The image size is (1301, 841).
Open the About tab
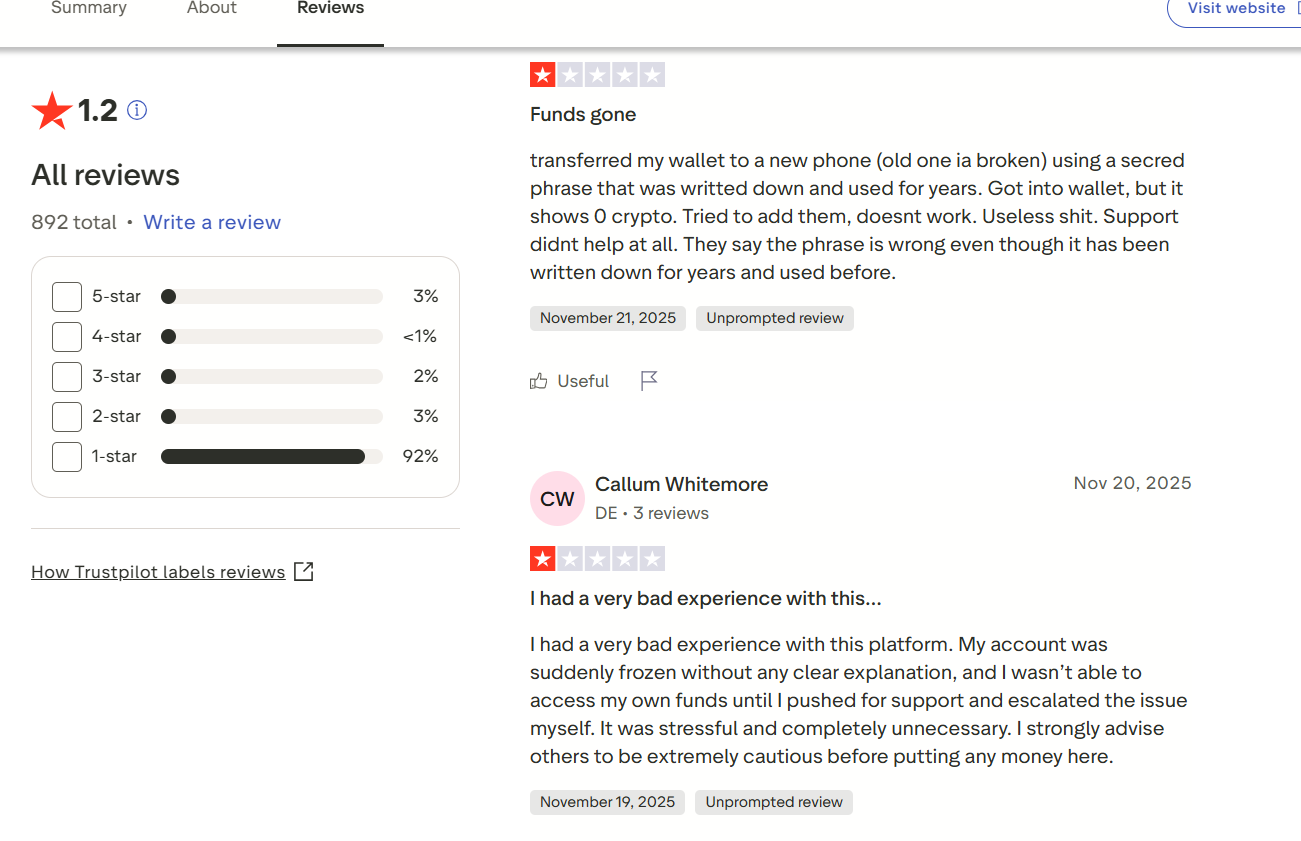(212, 9)
